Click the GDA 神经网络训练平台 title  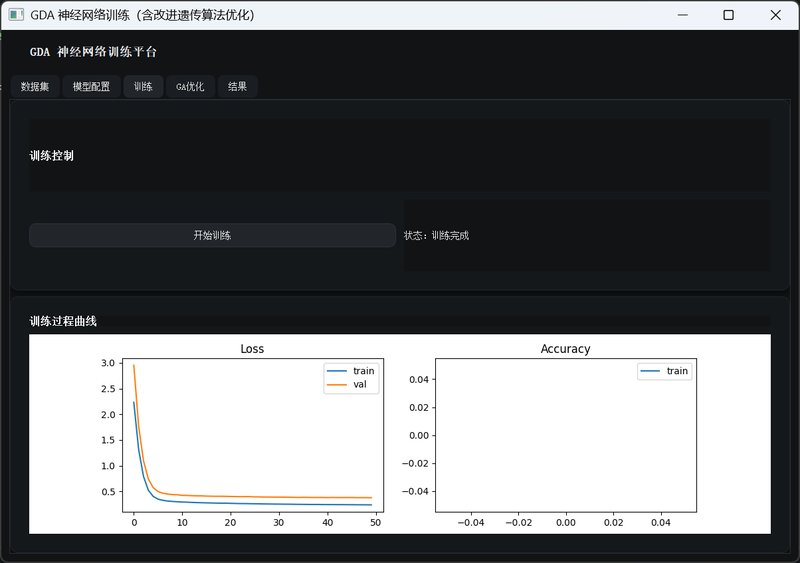pyautogui.click(x=93, y=52)
